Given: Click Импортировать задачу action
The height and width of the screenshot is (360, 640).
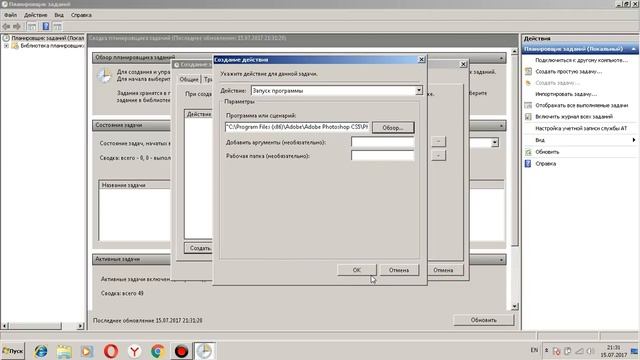Looking at the screenshot, I should point(566,94).
